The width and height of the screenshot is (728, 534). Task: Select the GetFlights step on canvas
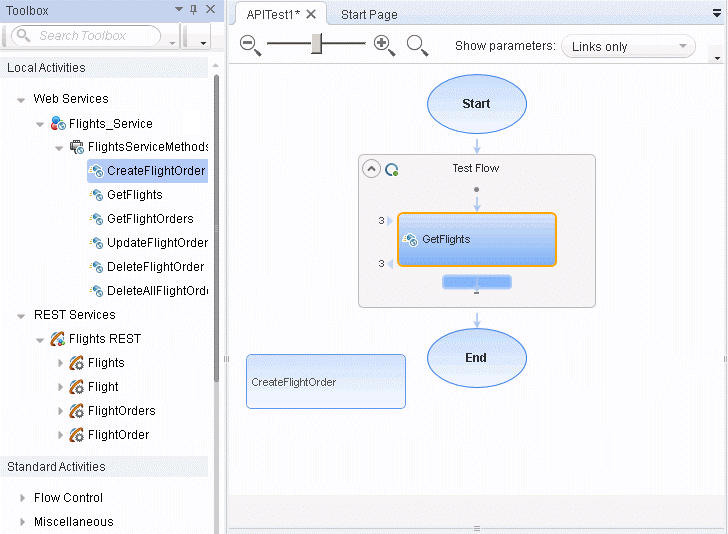click(477, 240)
